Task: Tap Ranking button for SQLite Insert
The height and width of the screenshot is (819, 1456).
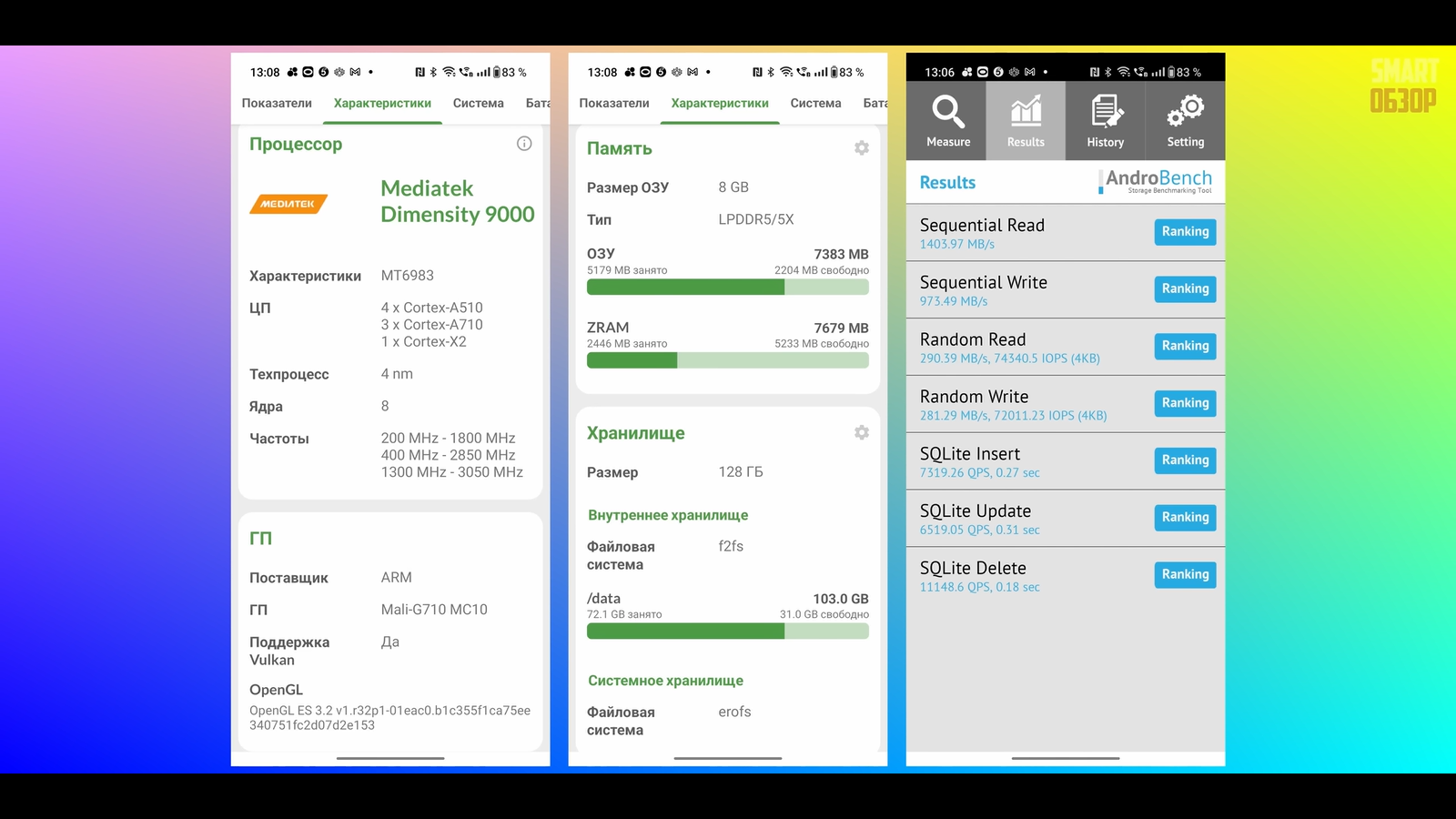Action: (x=1185, y=460)
